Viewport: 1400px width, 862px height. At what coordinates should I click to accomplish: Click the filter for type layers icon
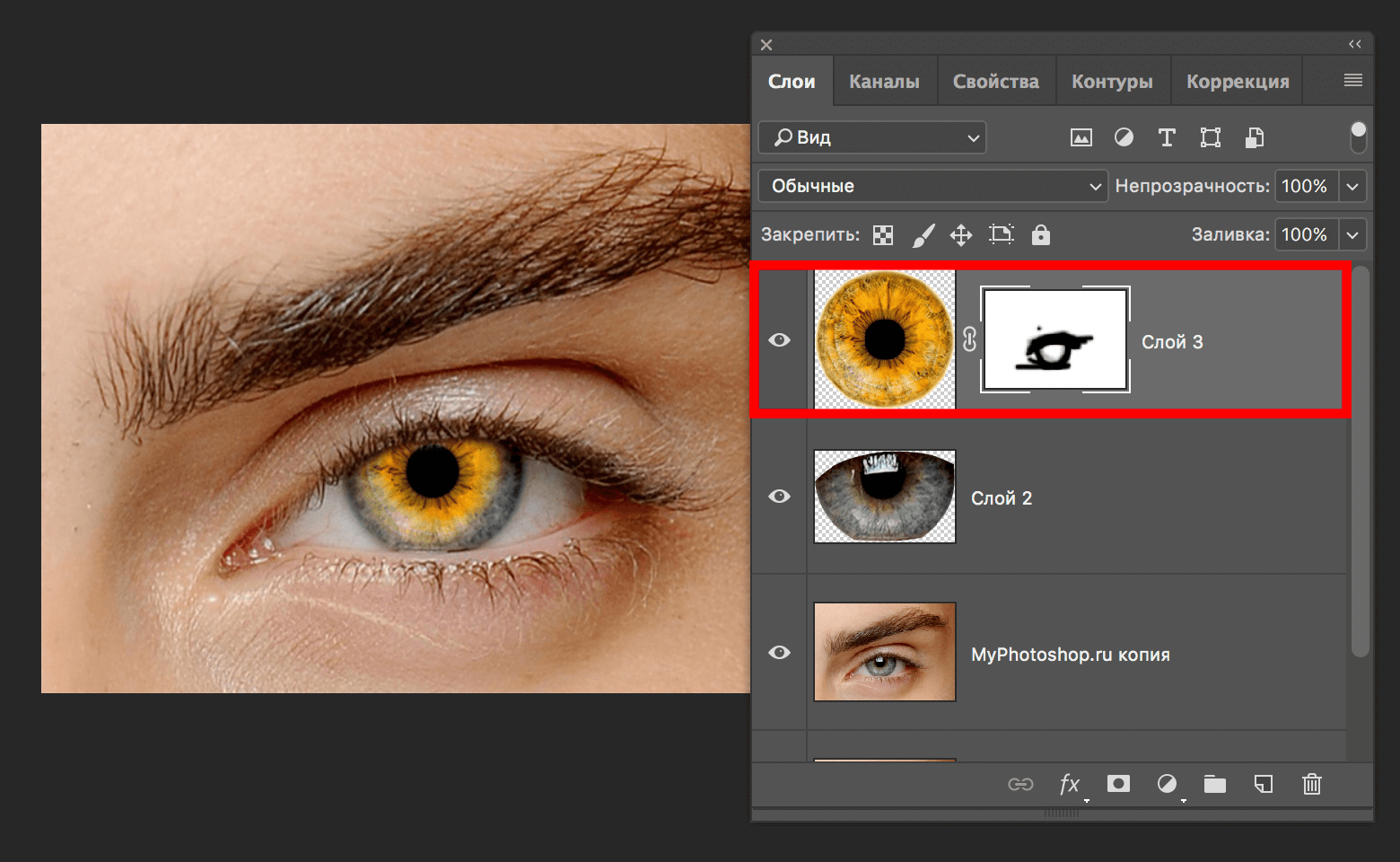coord(1167,137)
